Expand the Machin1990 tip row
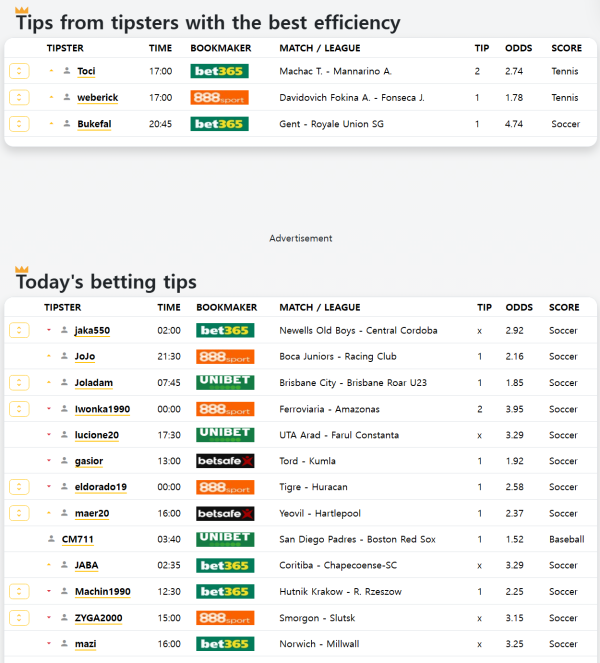600x663 pixels. click(x=19, y=592)
